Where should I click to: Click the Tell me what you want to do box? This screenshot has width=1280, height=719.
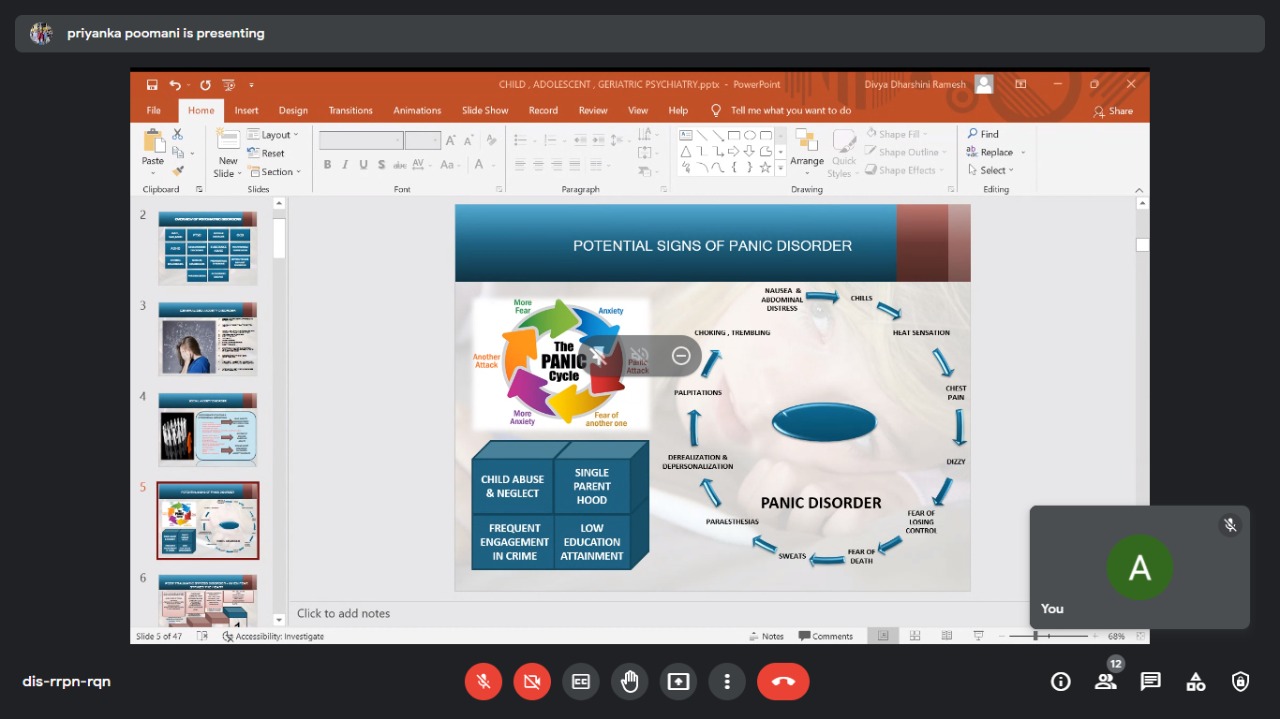tap(781, 111)
